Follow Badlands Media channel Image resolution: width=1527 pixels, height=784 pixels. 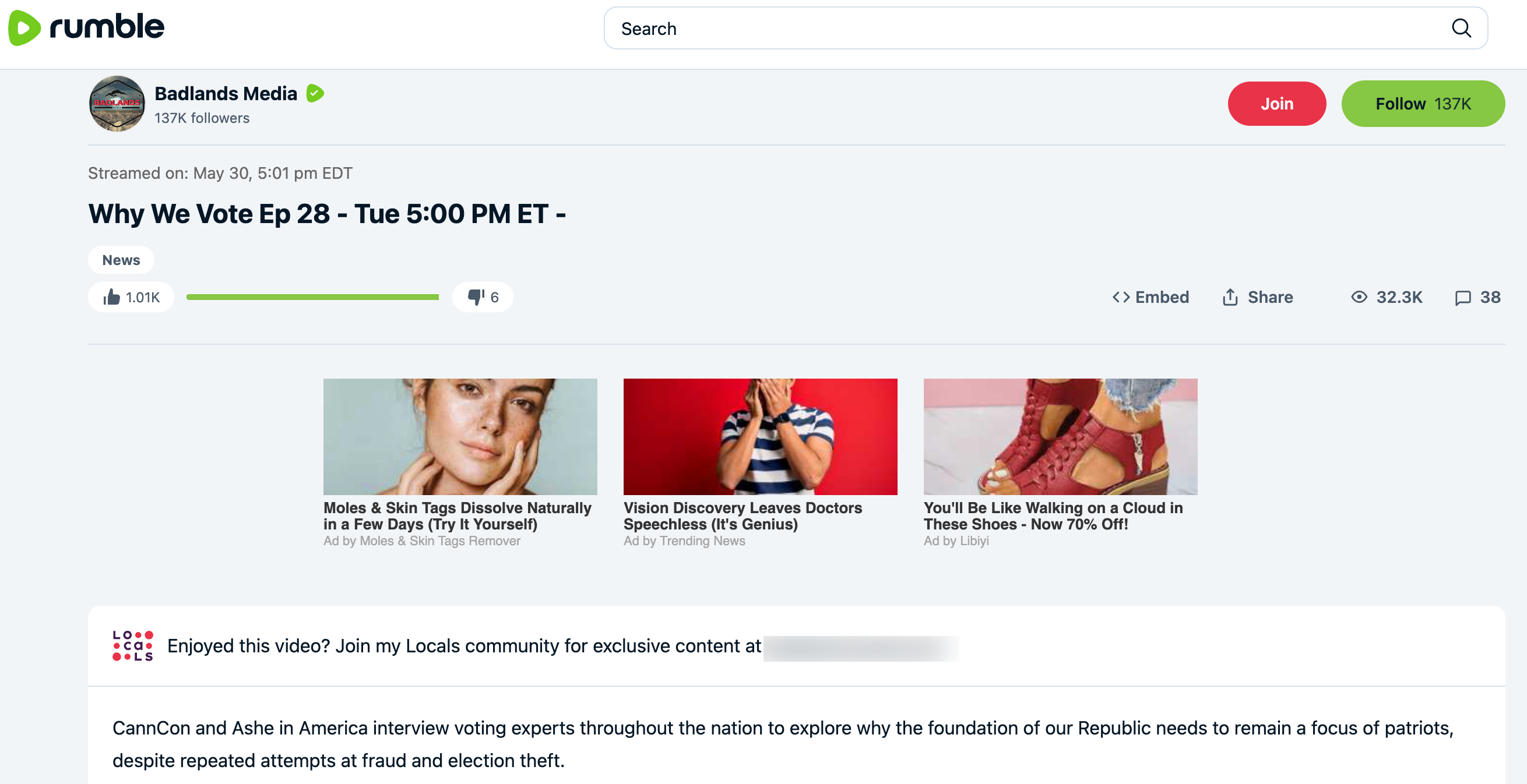(x=1422, y=104)
